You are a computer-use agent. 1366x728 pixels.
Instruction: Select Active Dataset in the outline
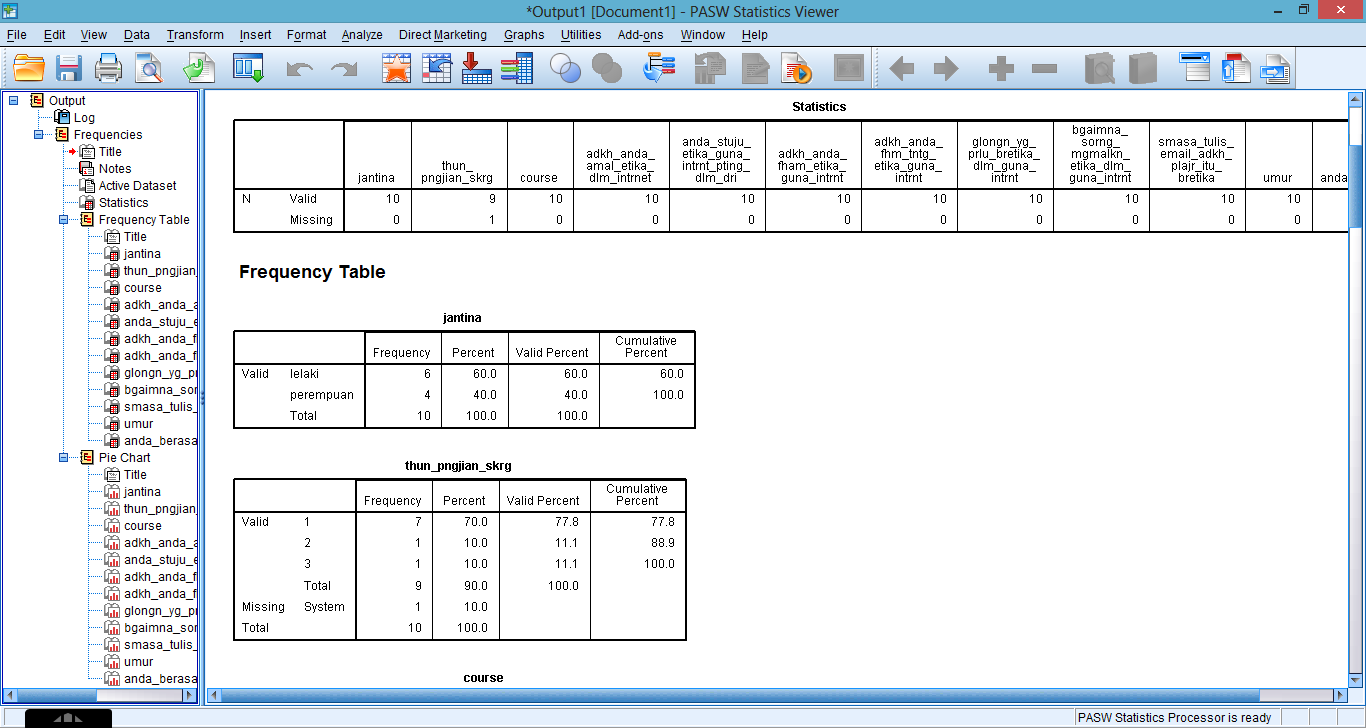[137, 185]
